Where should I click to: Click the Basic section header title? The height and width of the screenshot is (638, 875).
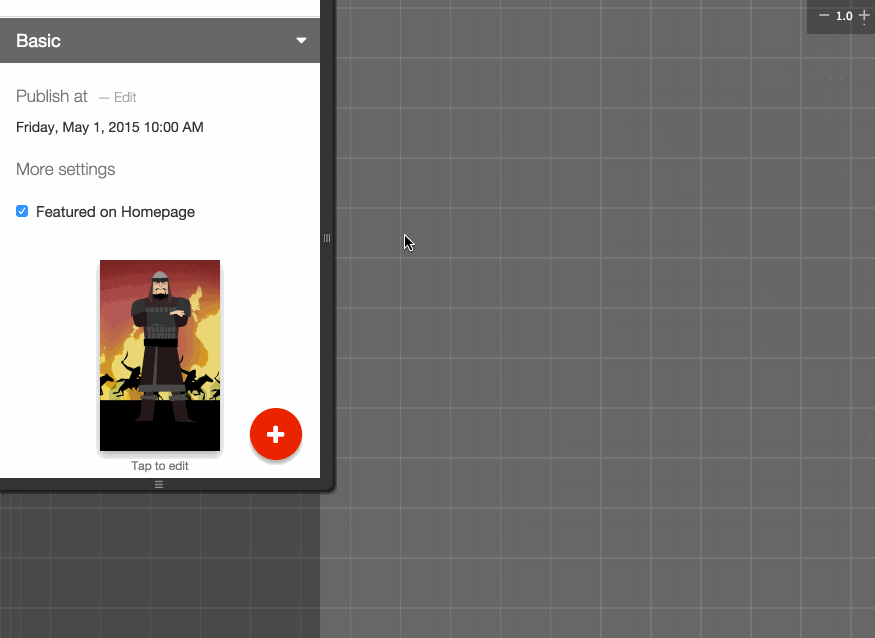point(39,41)
